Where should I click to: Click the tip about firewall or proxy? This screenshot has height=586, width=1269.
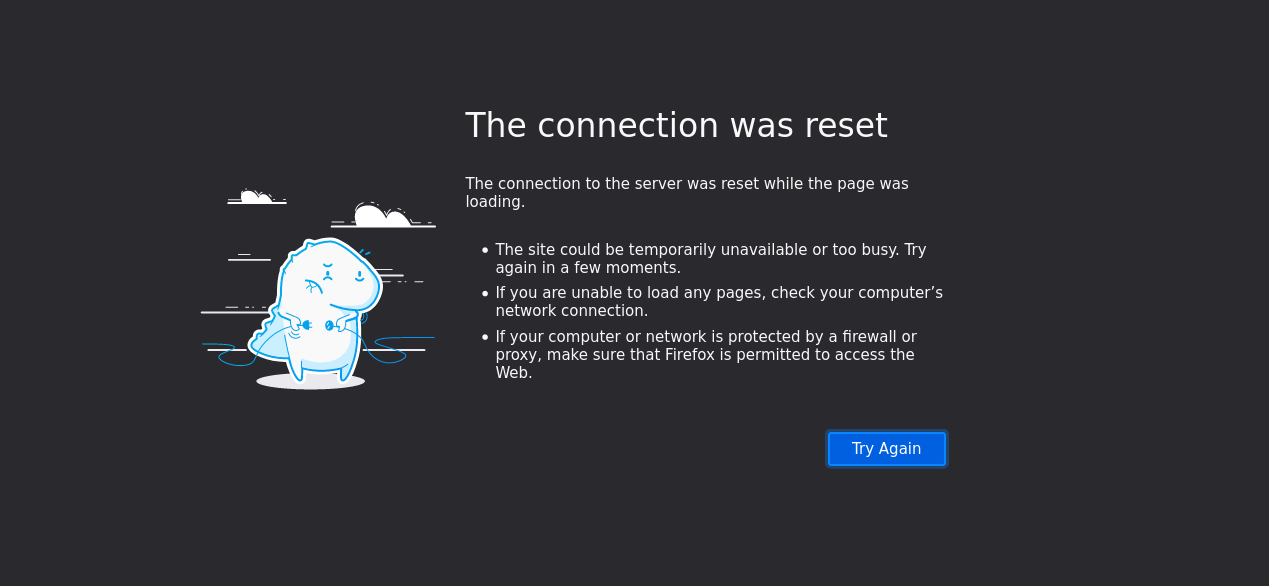pyautogui.click(x=706, y=355)
